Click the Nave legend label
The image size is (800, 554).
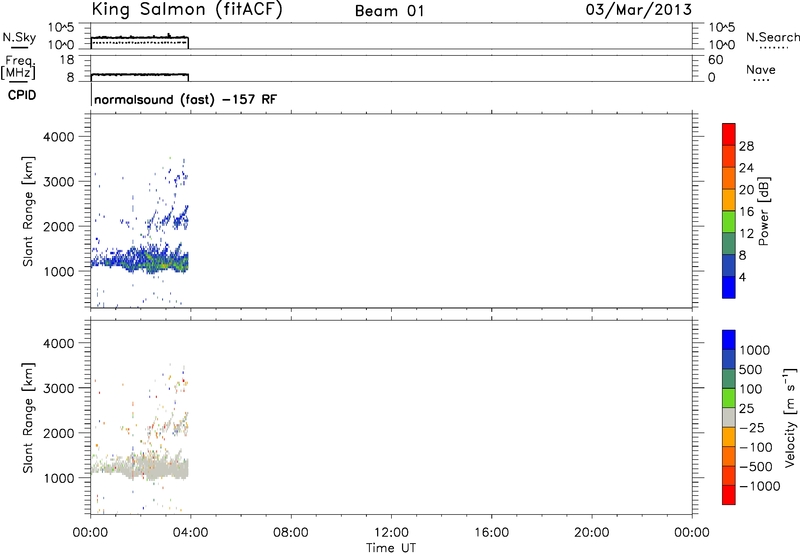pos(761,70)
